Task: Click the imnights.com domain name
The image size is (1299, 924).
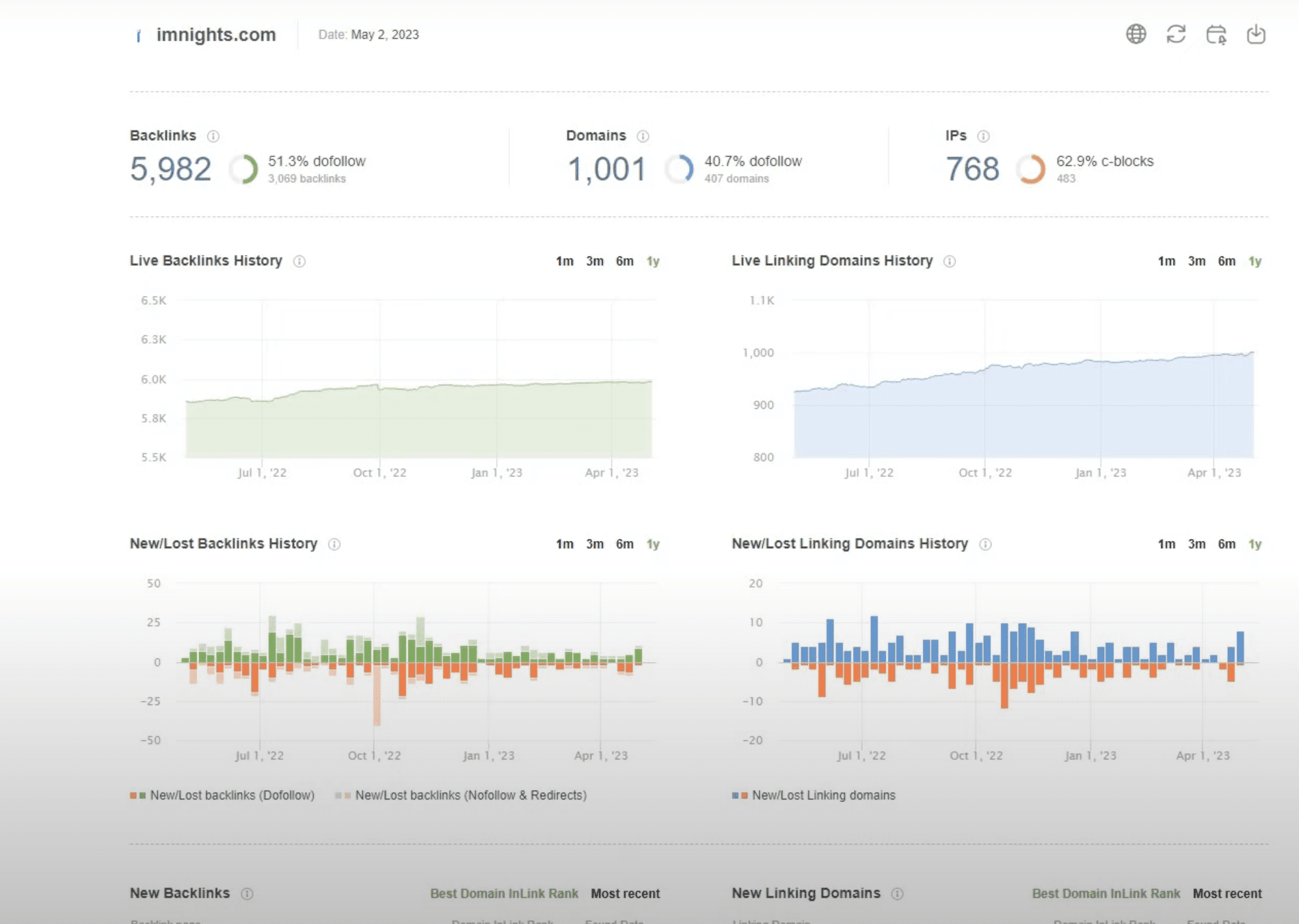Action: (x=215, y=35)
